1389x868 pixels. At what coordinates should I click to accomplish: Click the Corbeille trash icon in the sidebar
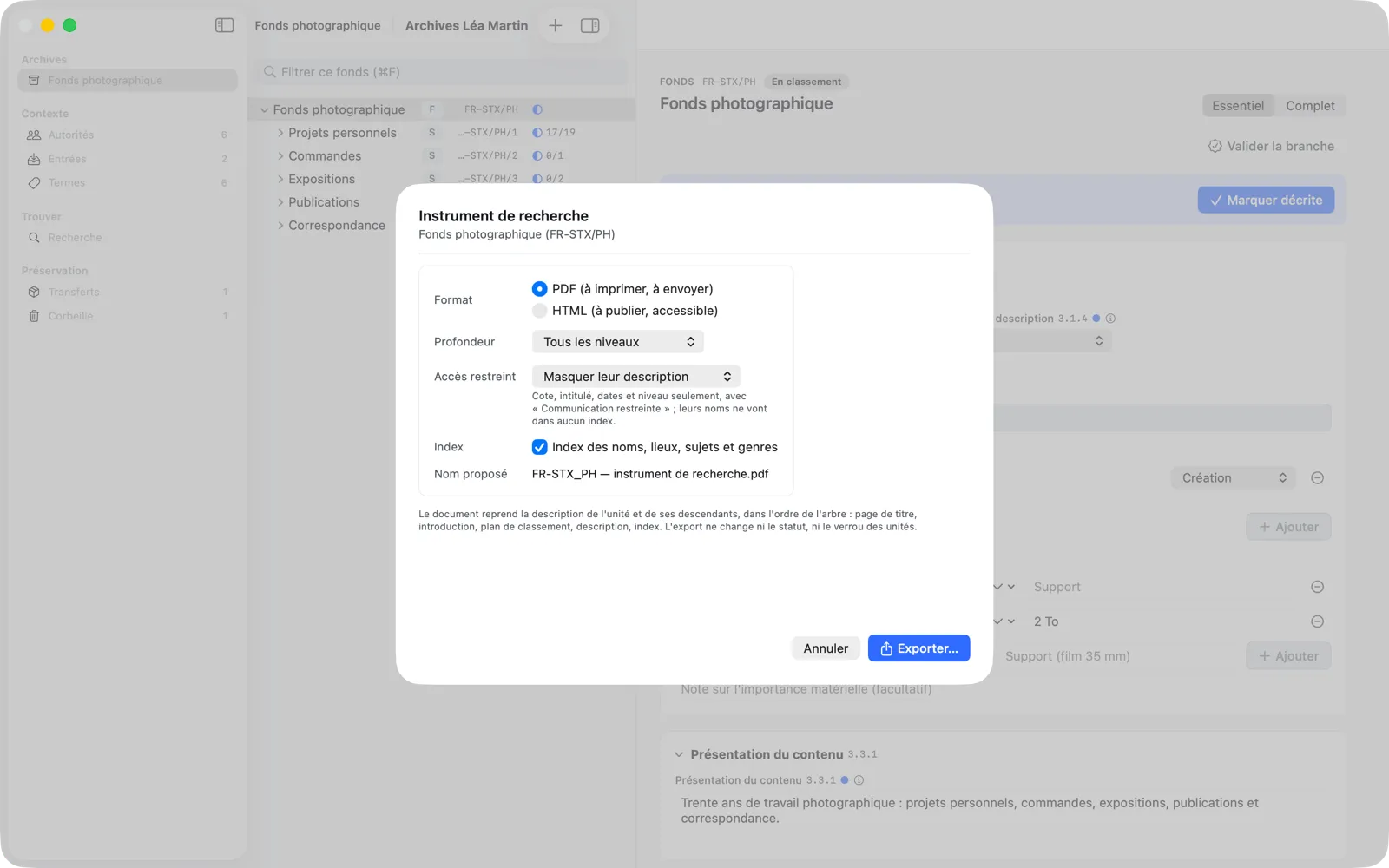(34, 316)
